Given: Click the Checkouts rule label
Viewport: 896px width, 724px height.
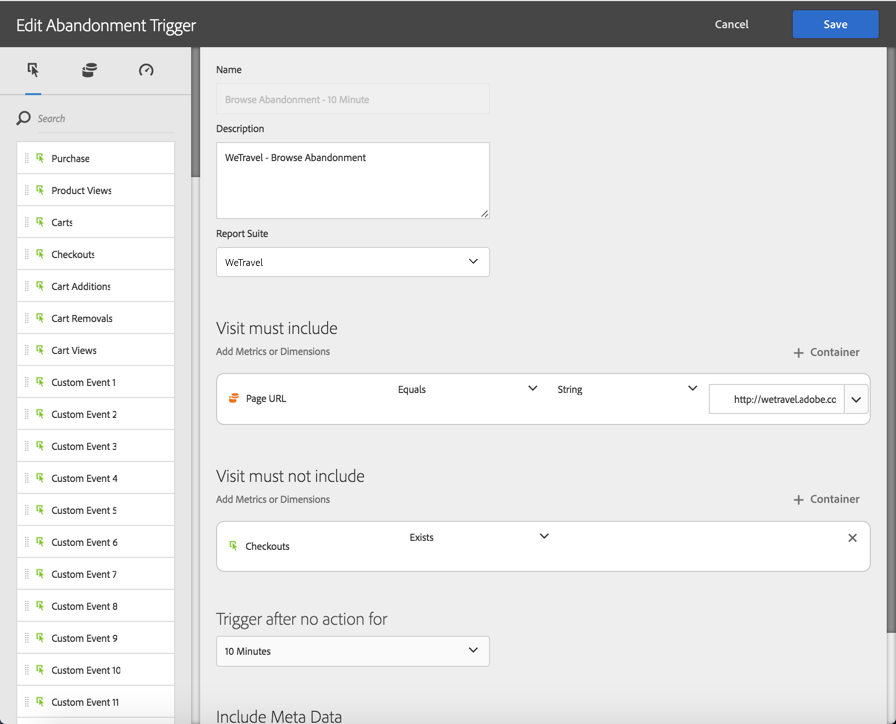Looking at the screenshot, I should click(267, 546).
